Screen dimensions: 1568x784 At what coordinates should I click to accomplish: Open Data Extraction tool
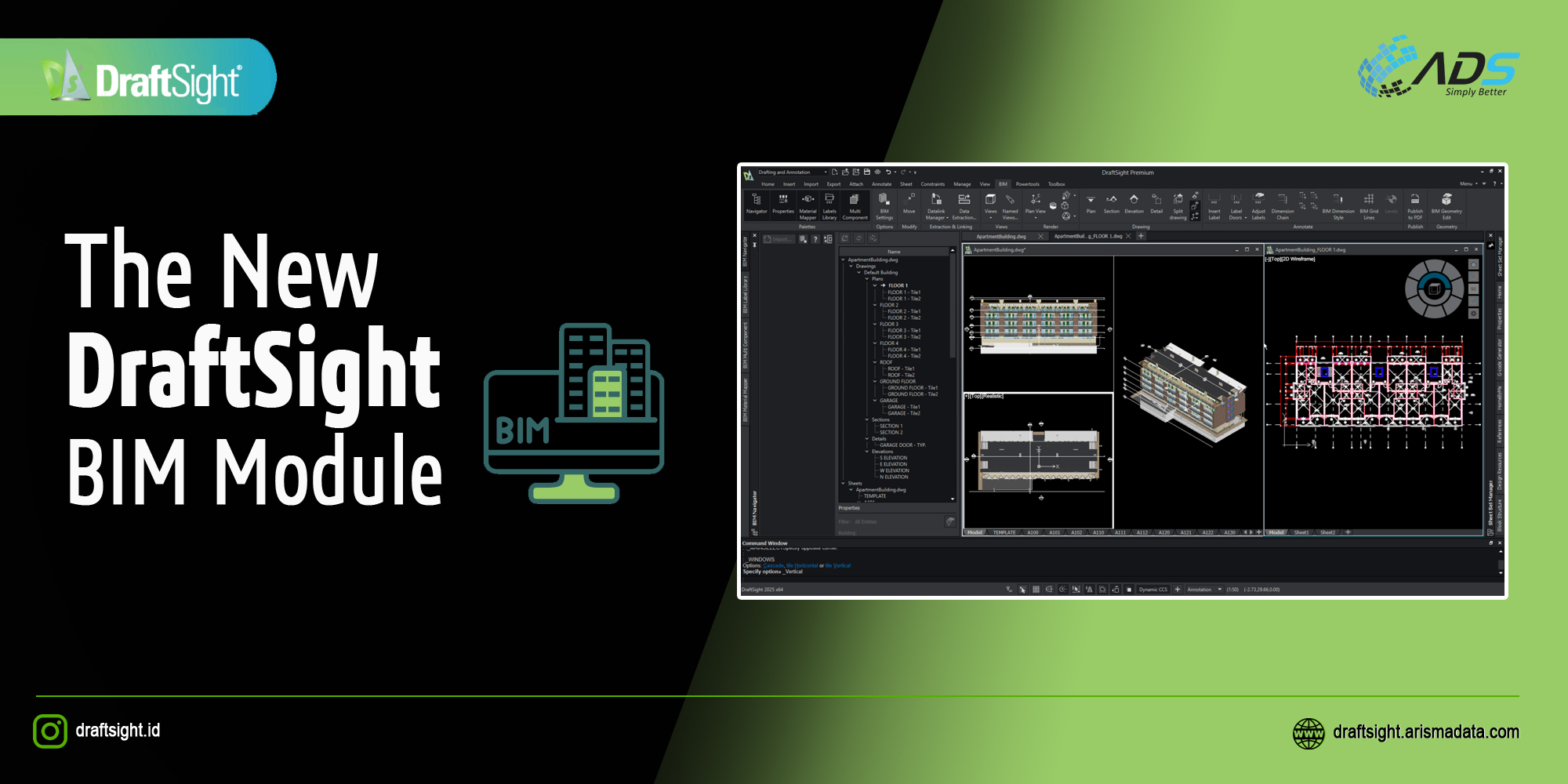tap(964, 206)
